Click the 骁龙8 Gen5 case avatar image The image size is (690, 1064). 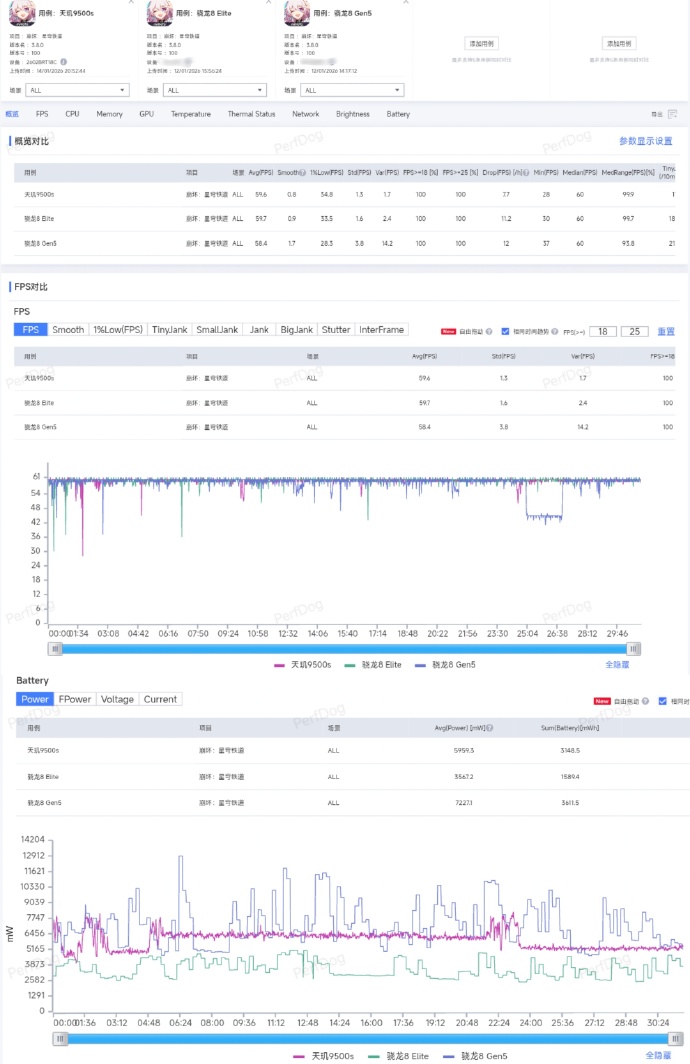click(x=297, y=11)
